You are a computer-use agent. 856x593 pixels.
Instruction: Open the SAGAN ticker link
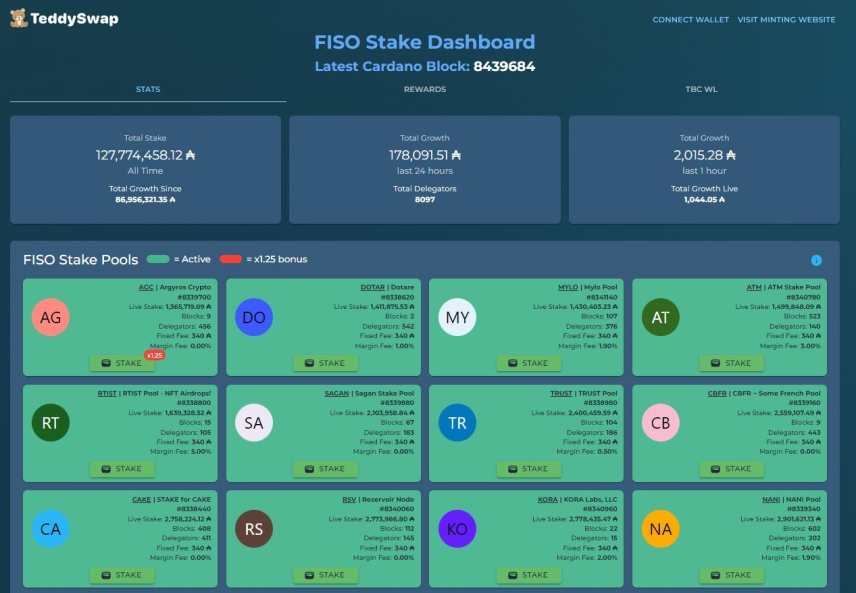tap(336, 393)
